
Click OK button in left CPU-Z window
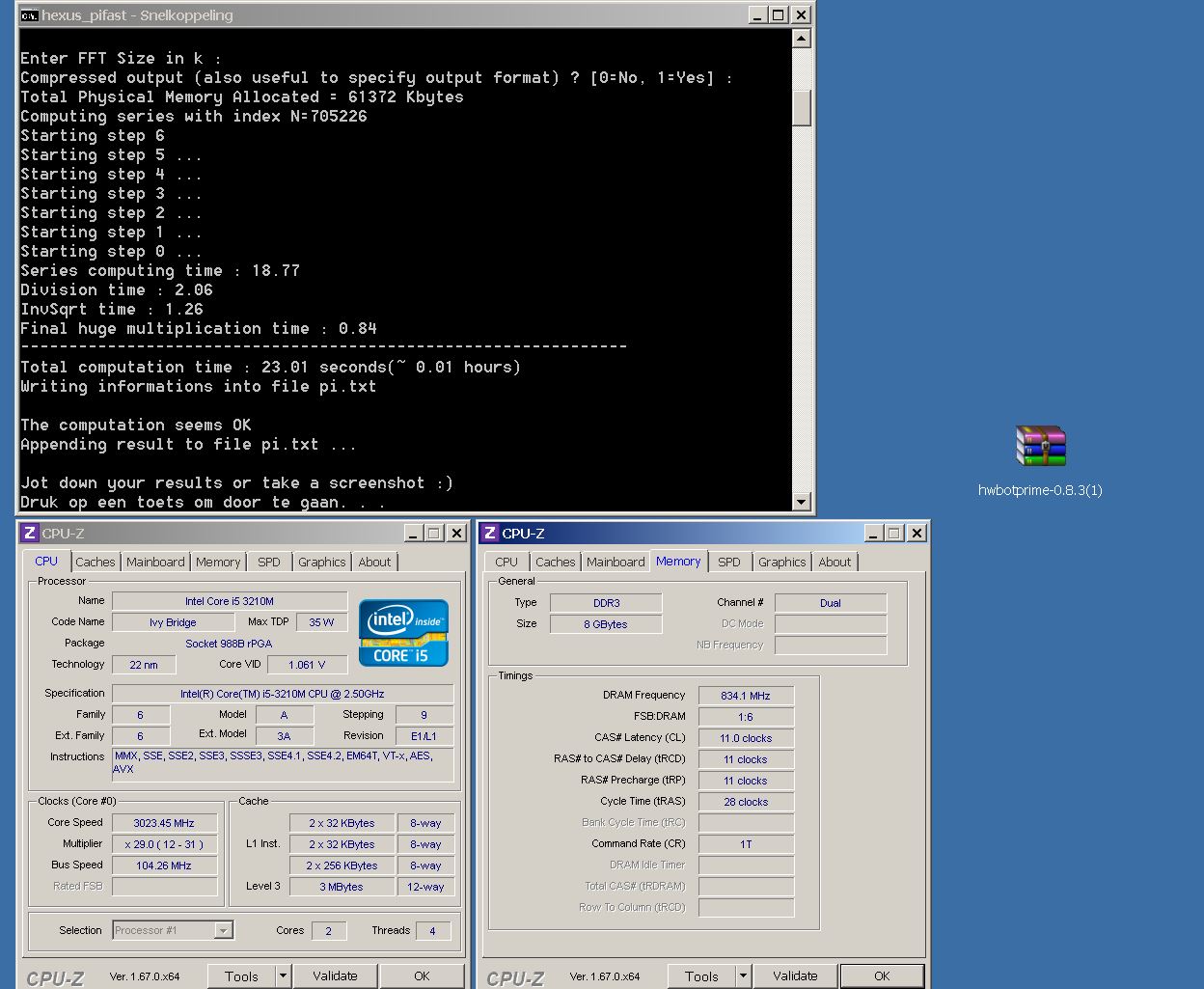click(x=422, y=976)
